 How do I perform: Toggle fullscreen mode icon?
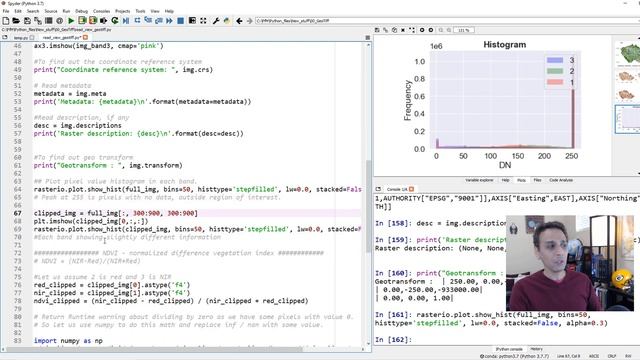(203, 20)
